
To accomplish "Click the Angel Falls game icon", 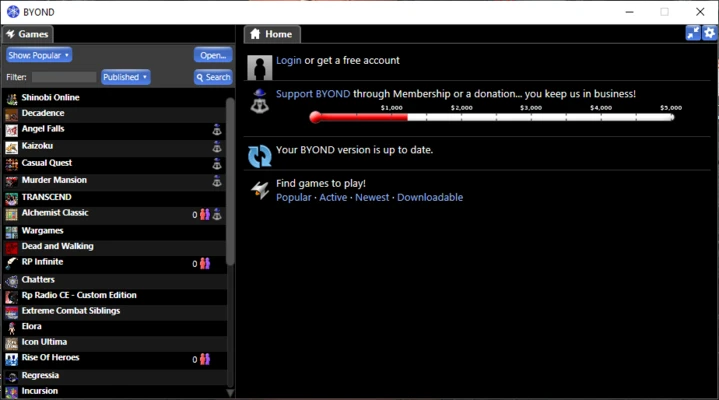I will pyautogui.click(x=12, y=130).
